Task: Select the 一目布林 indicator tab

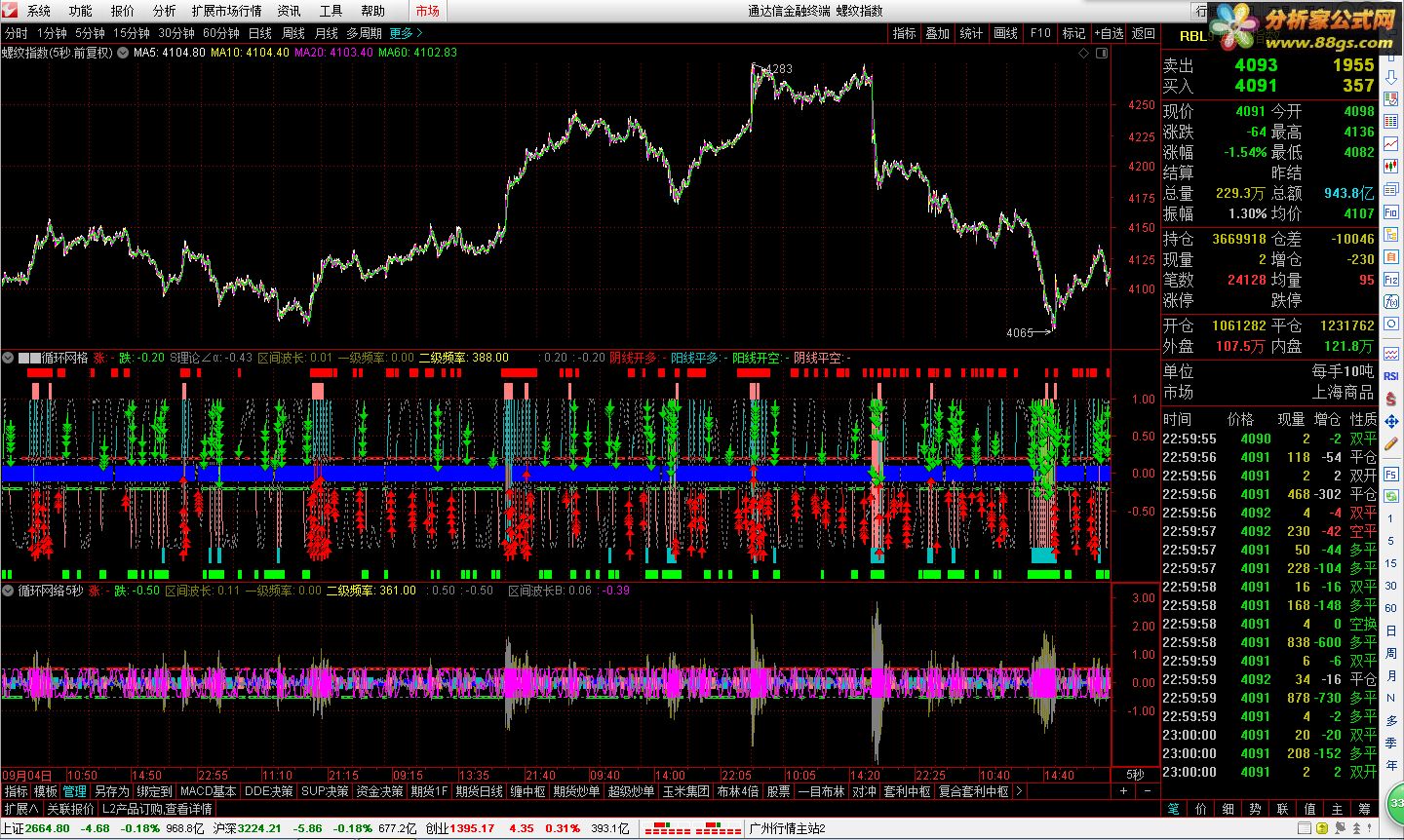Action: coord(821,791)
